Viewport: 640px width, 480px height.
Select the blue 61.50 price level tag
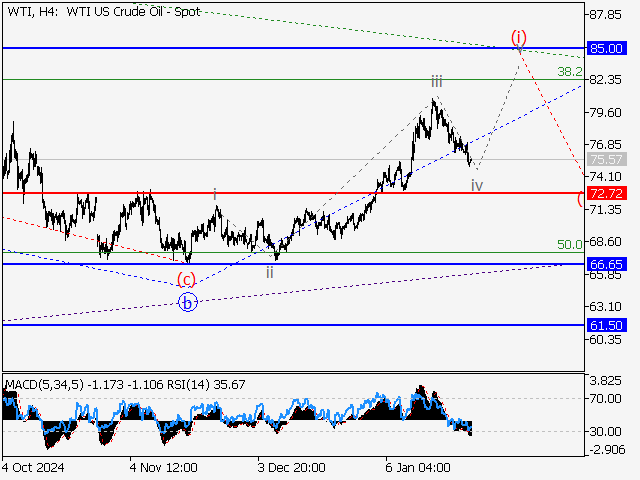pyautogui.click(x=608, y=325)
